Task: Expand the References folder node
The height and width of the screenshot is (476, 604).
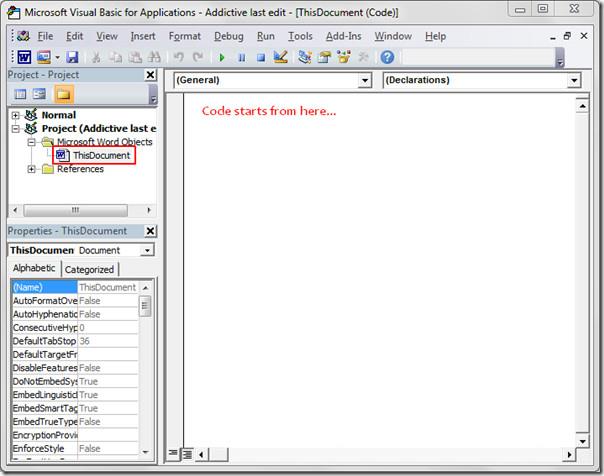Action: pyautogui.click(x=33, y=169)
